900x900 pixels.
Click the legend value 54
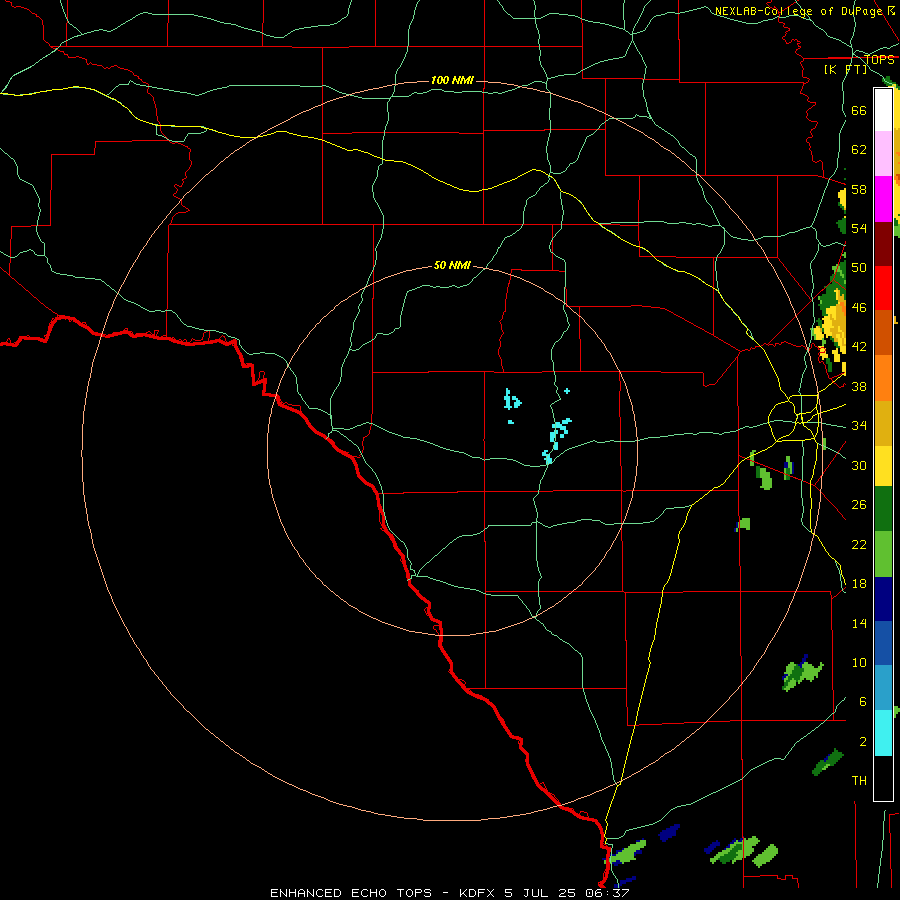click(x=859, y=228)
